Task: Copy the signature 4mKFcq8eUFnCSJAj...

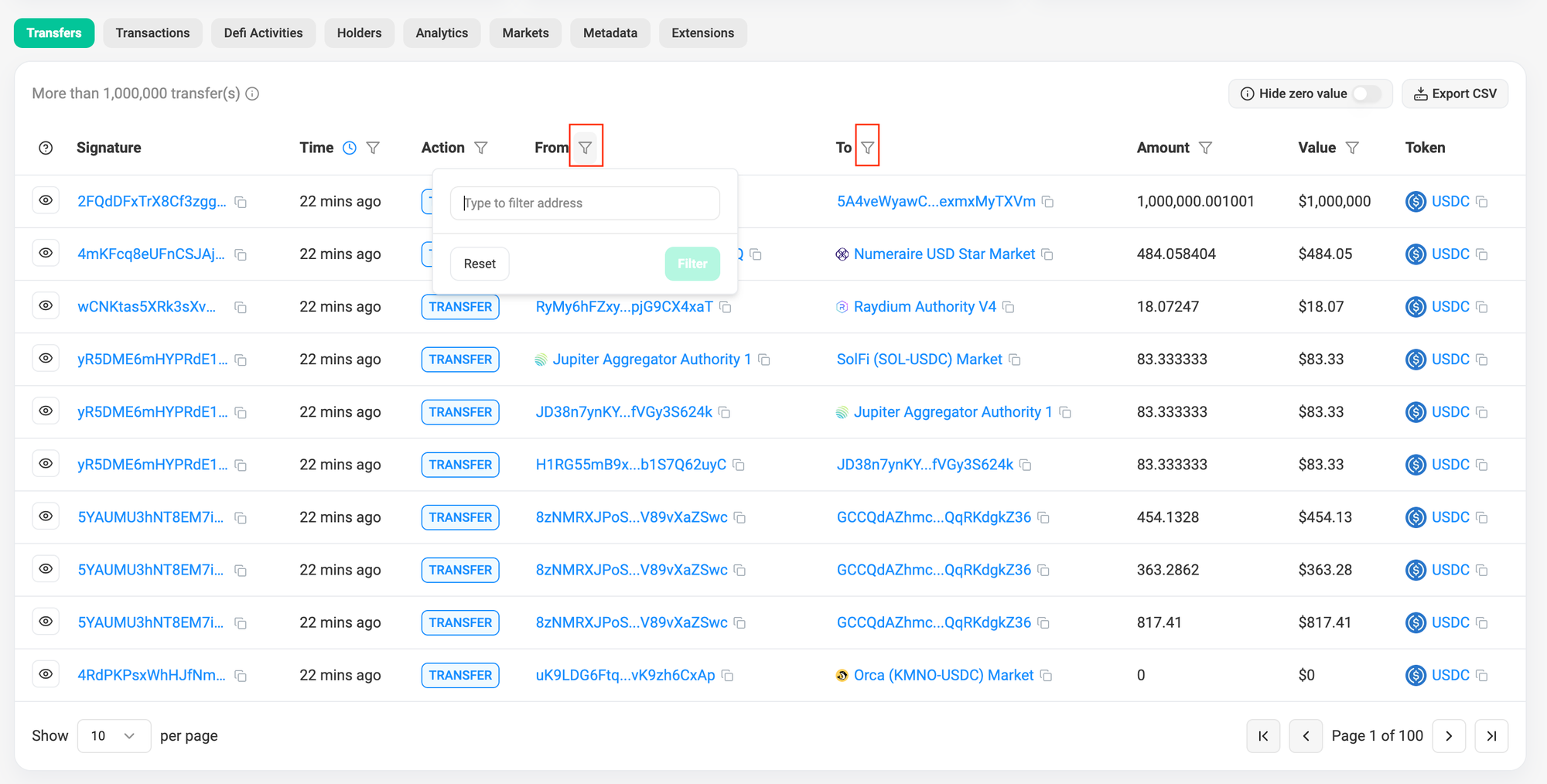Action: tap(241, 254)
